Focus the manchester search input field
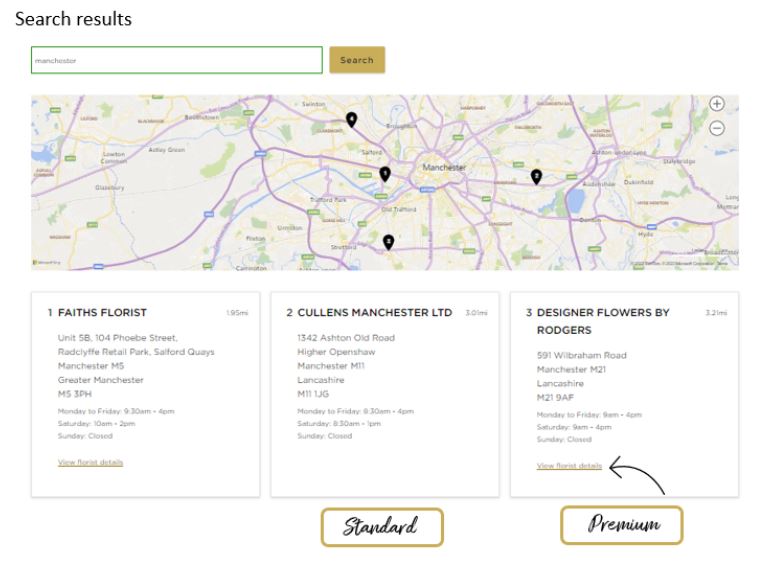The image size is (767, 571). [177, 60]
